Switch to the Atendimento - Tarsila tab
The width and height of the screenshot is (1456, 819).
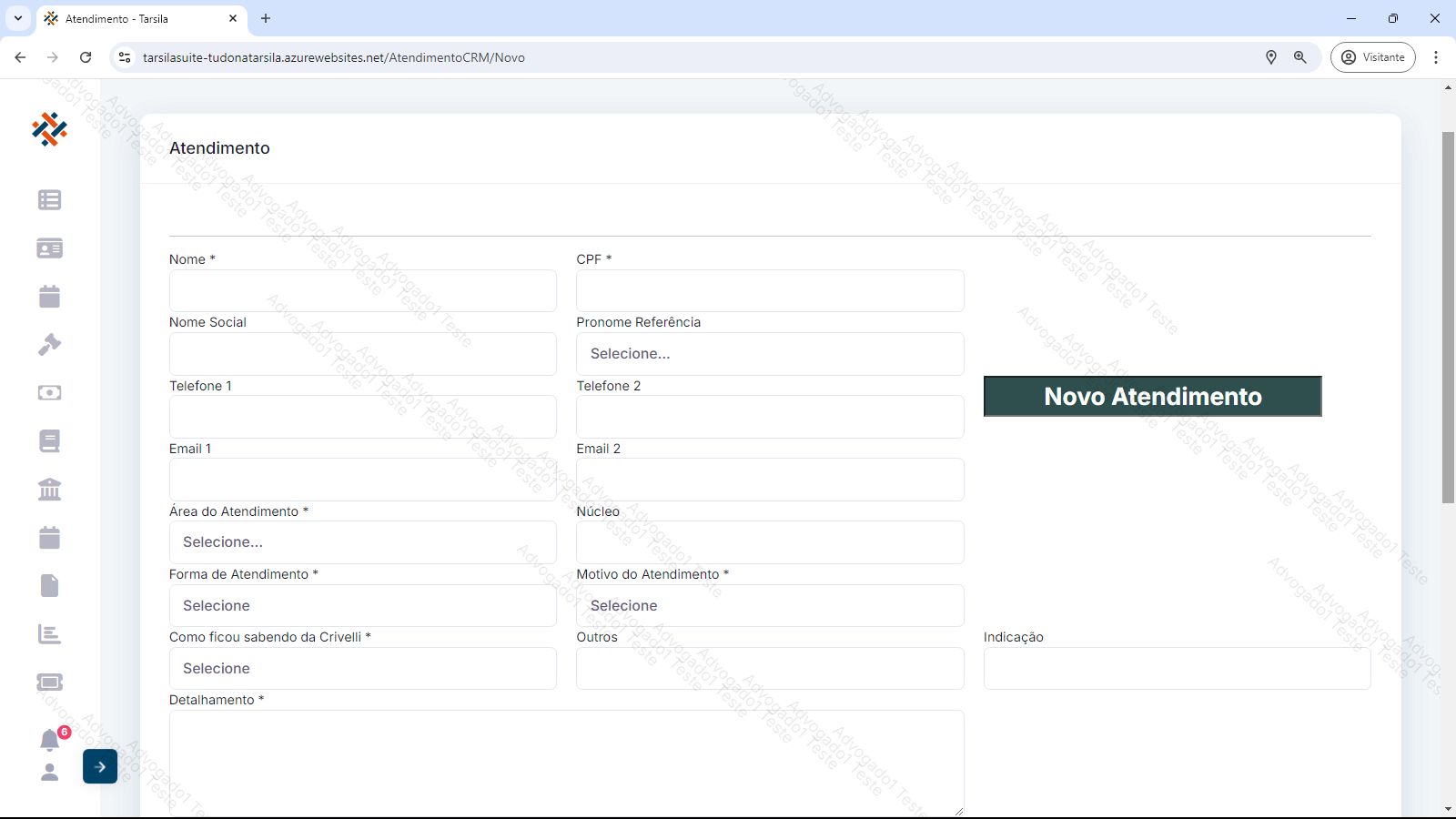click(136, 18)
